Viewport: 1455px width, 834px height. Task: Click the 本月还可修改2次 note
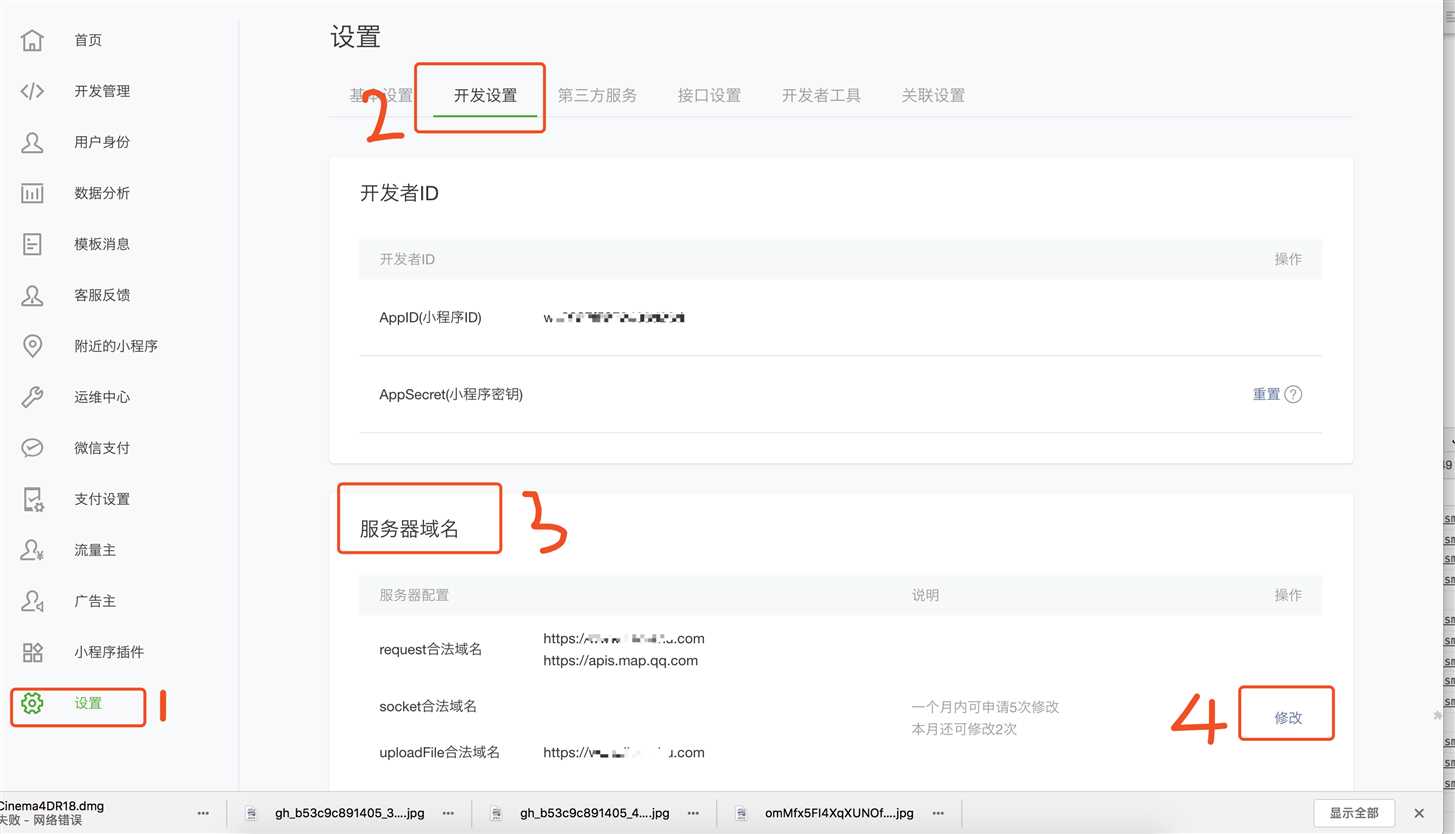(964, 729)
